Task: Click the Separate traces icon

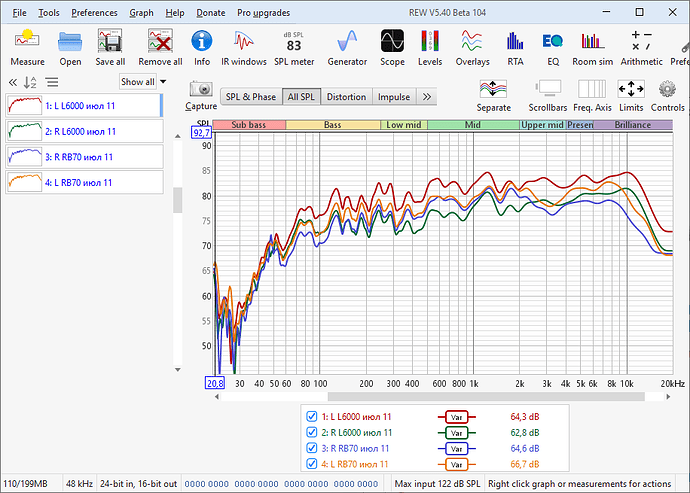Action: tap(493, 96)
